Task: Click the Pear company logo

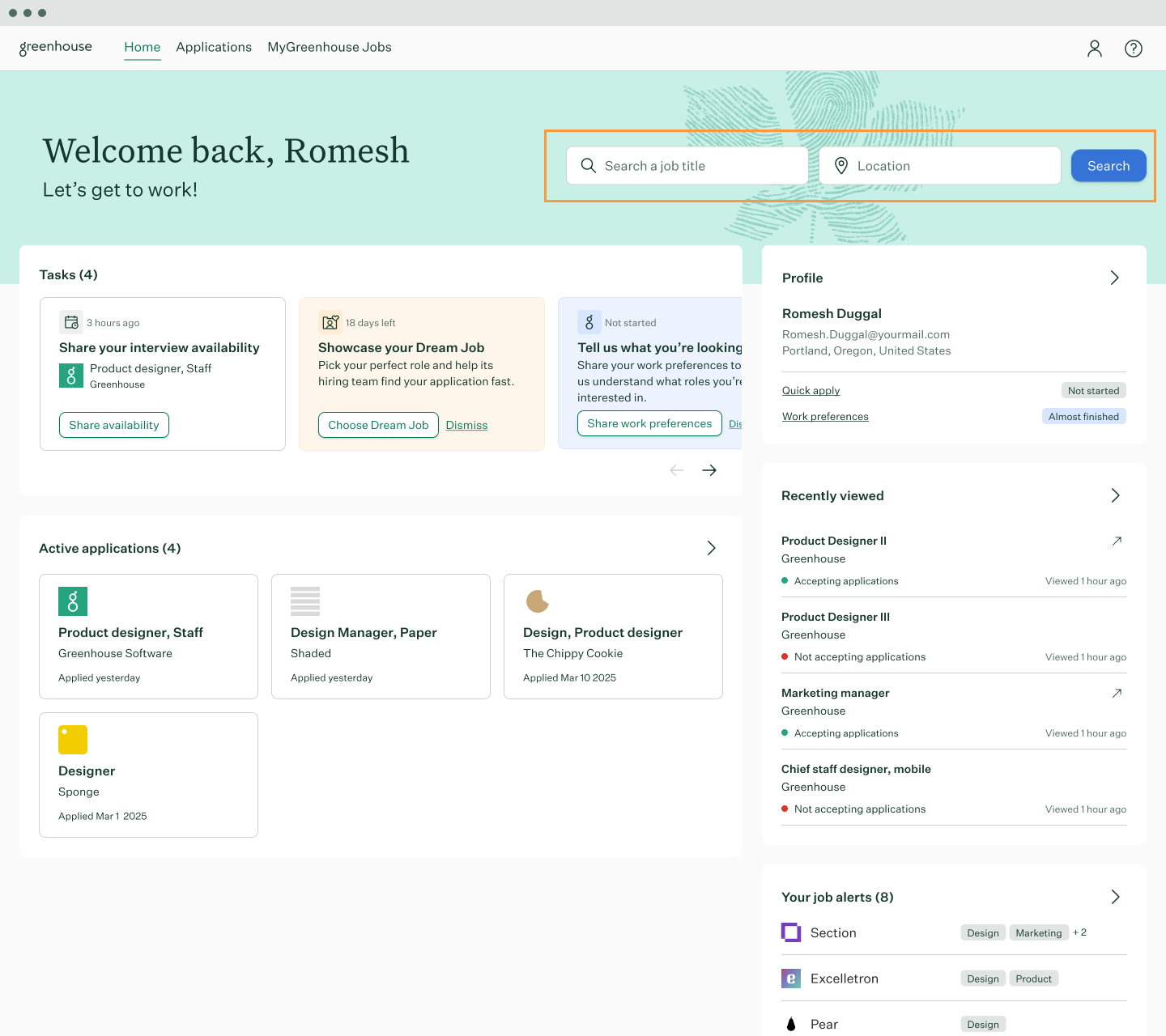Action: point(791,1025)
